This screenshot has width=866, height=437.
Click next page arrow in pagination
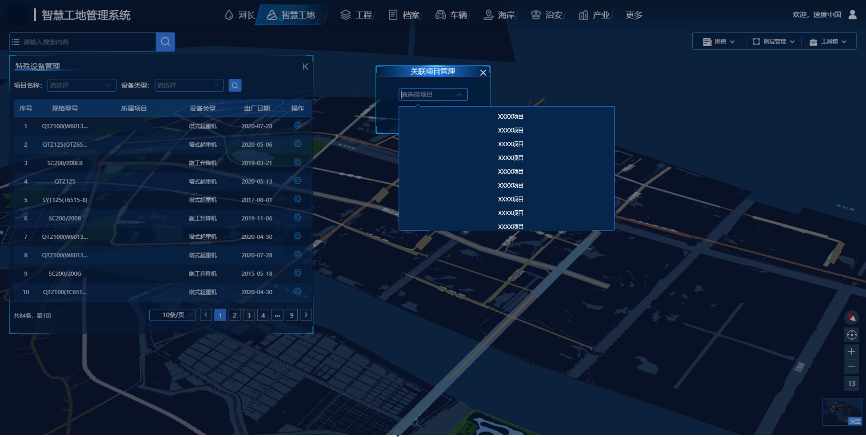point(306,315)
